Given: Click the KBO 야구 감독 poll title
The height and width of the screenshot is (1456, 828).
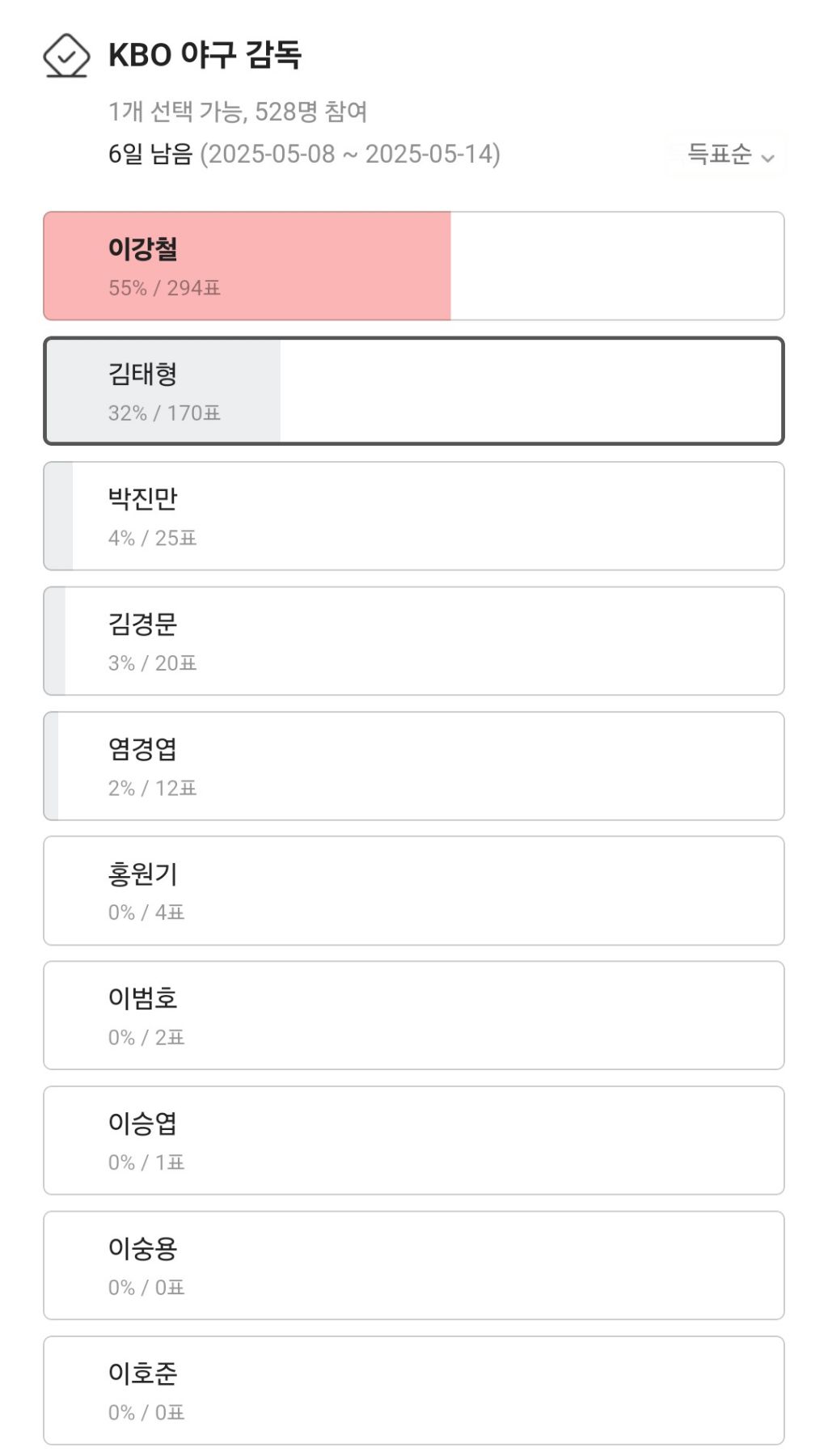Looking at the screenshot, I should [x=205, y=55].
